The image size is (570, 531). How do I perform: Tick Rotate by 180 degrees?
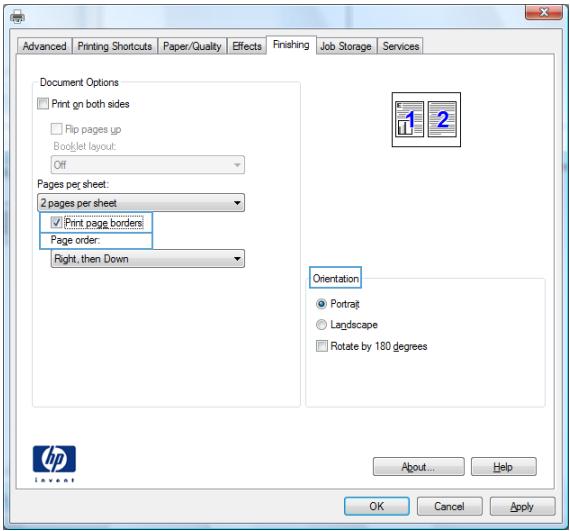click(x=321, y=346)
